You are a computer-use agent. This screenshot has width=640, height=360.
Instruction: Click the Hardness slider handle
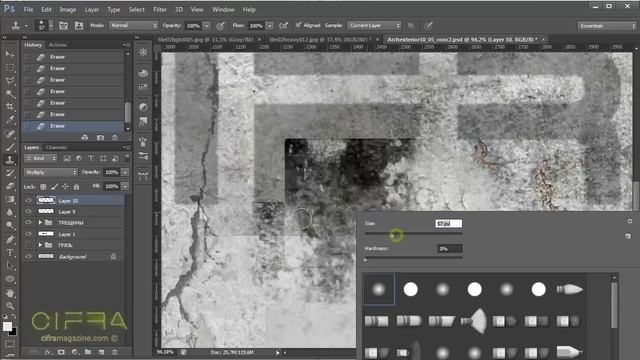click(x=366, y=260)
